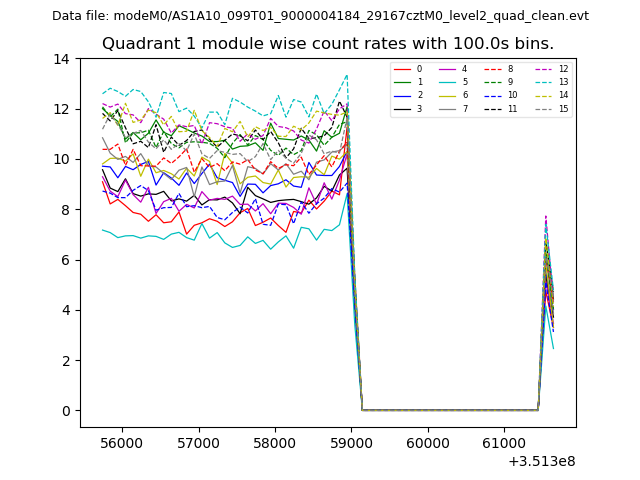
Task: Select the solid magenta swatch for module 4
Action: [448, 69]
